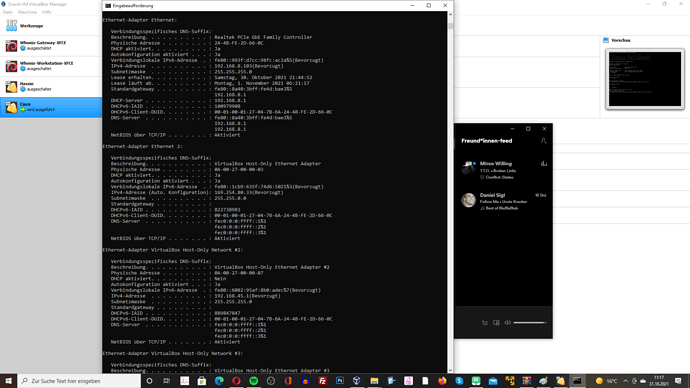Open the Datei menu in VirtualBox

(8, 12)
